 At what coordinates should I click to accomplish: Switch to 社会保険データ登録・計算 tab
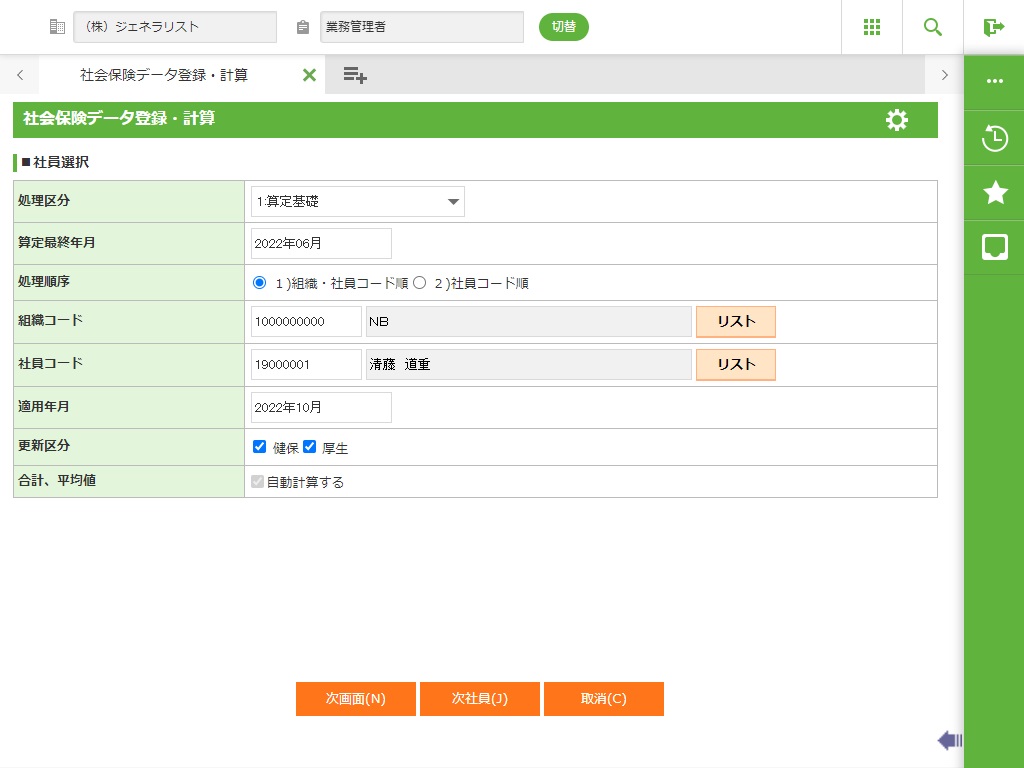[x=164, y=75]
